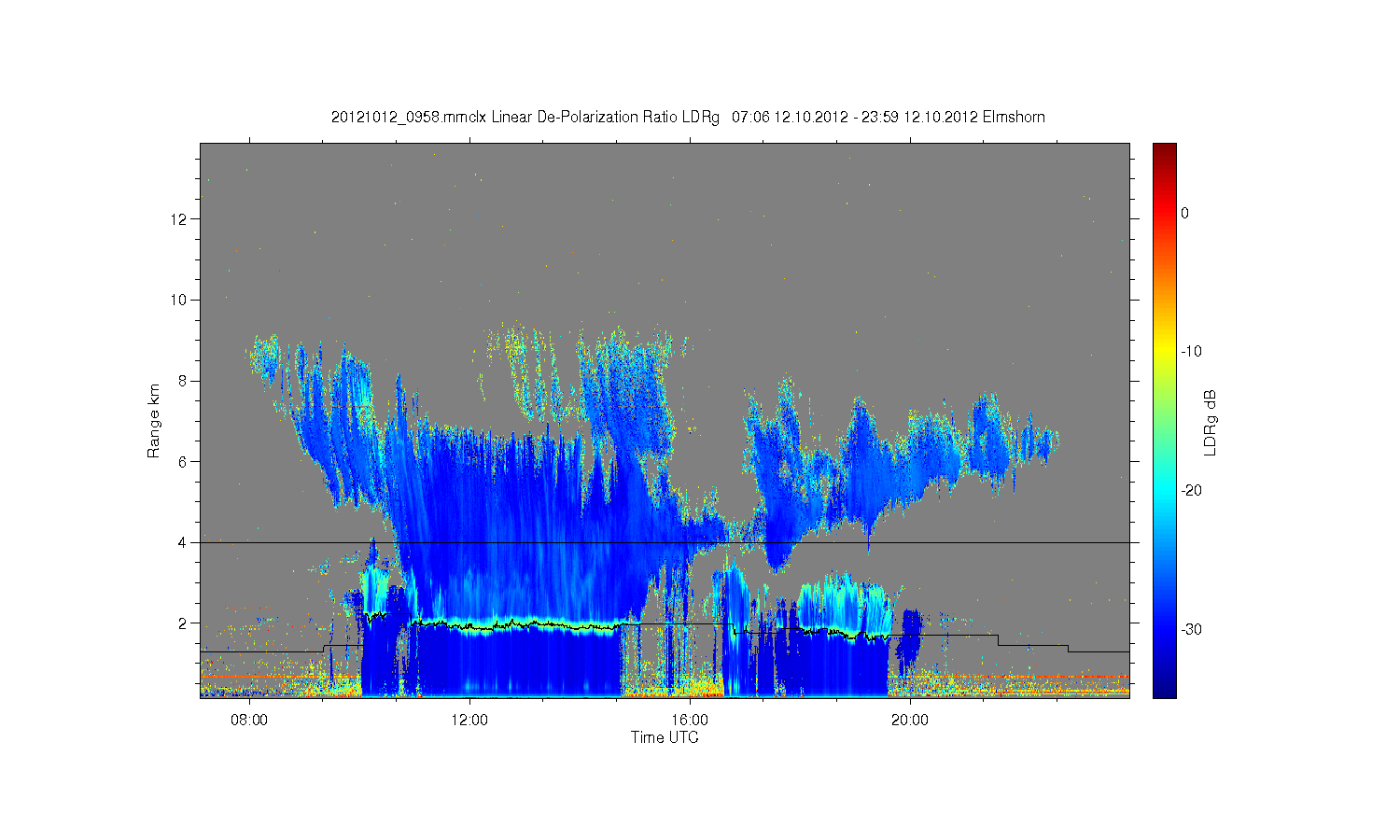The image size is (1400, 840).
Task: Click the dark blue bottom of the colorbar
Action: (1164, 689)
